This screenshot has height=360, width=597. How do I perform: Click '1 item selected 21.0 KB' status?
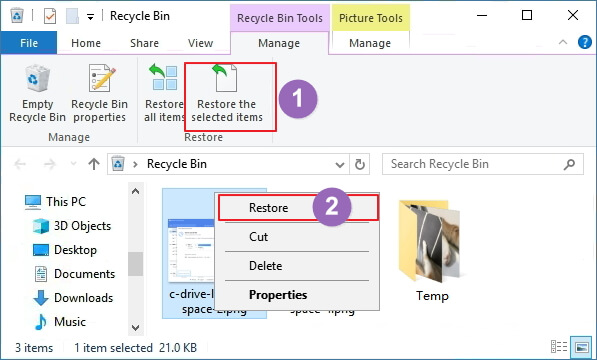[135, 348]
